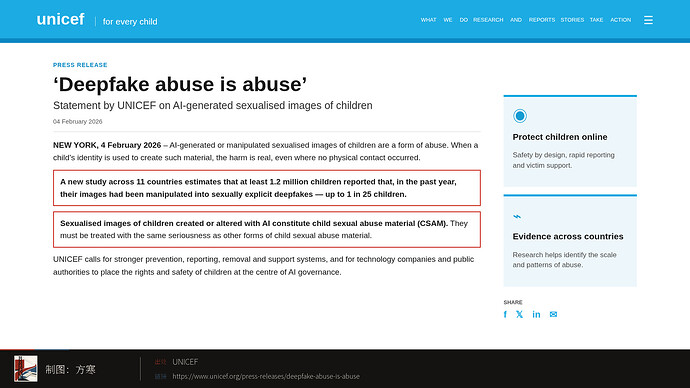690x388 pixels.
Task: Click the Evidence across countries icon
Action: coord(517,216)
